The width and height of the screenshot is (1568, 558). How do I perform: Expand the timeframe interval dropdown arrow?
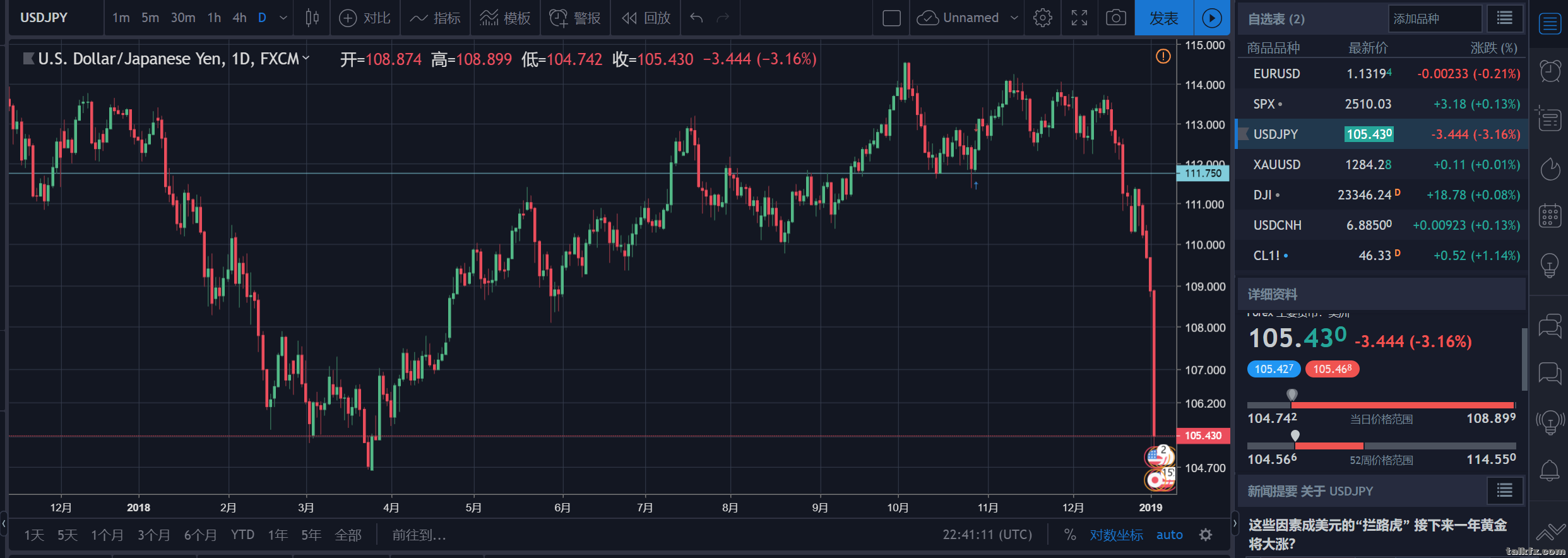283,18
